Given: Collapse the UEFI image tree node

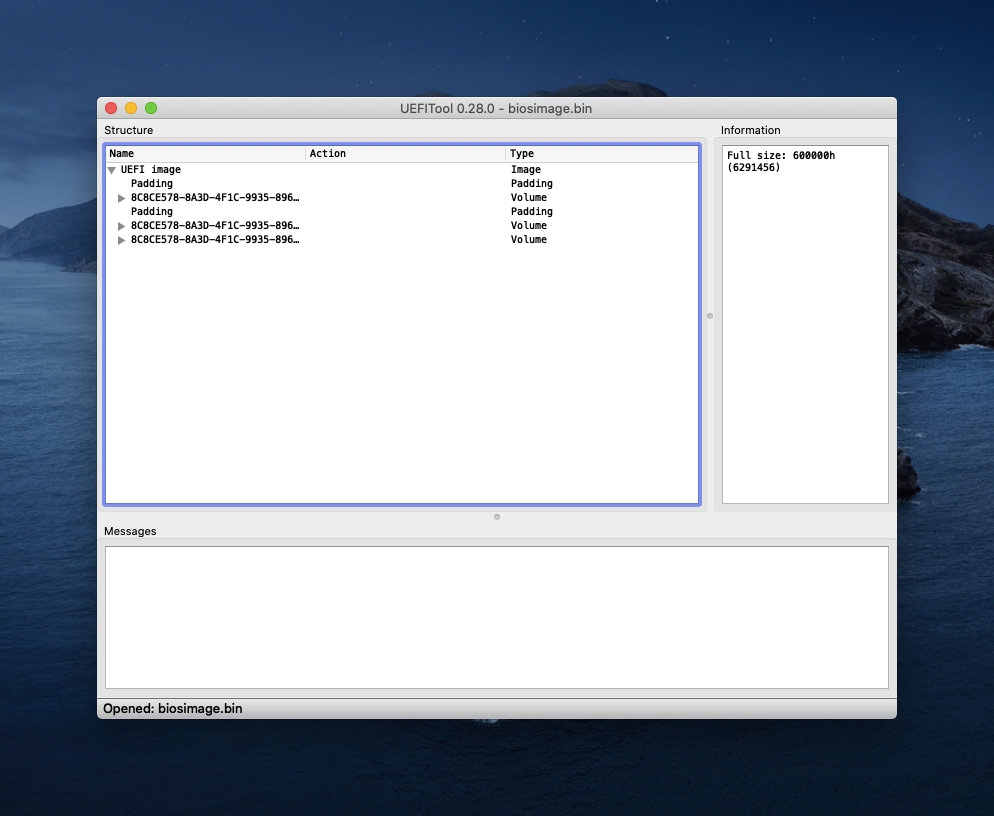Looking at the screenshot, I should (112, 170).
